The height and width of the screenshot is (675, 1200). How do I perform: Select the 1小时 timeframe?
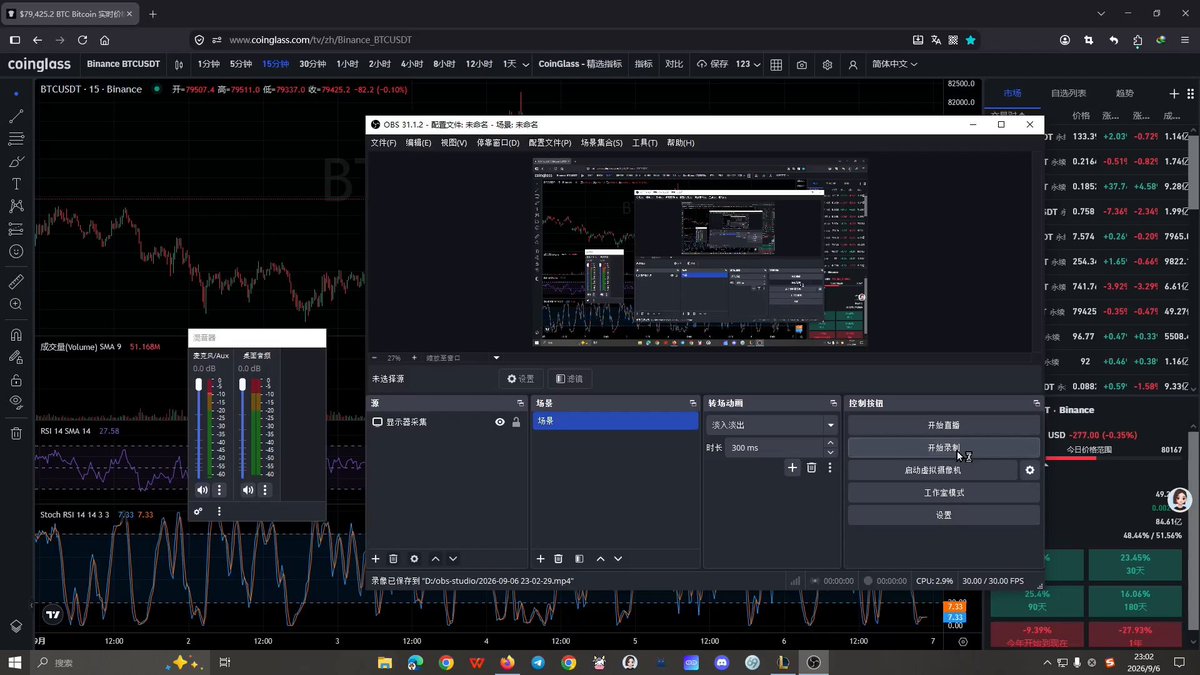coord(347,64)
